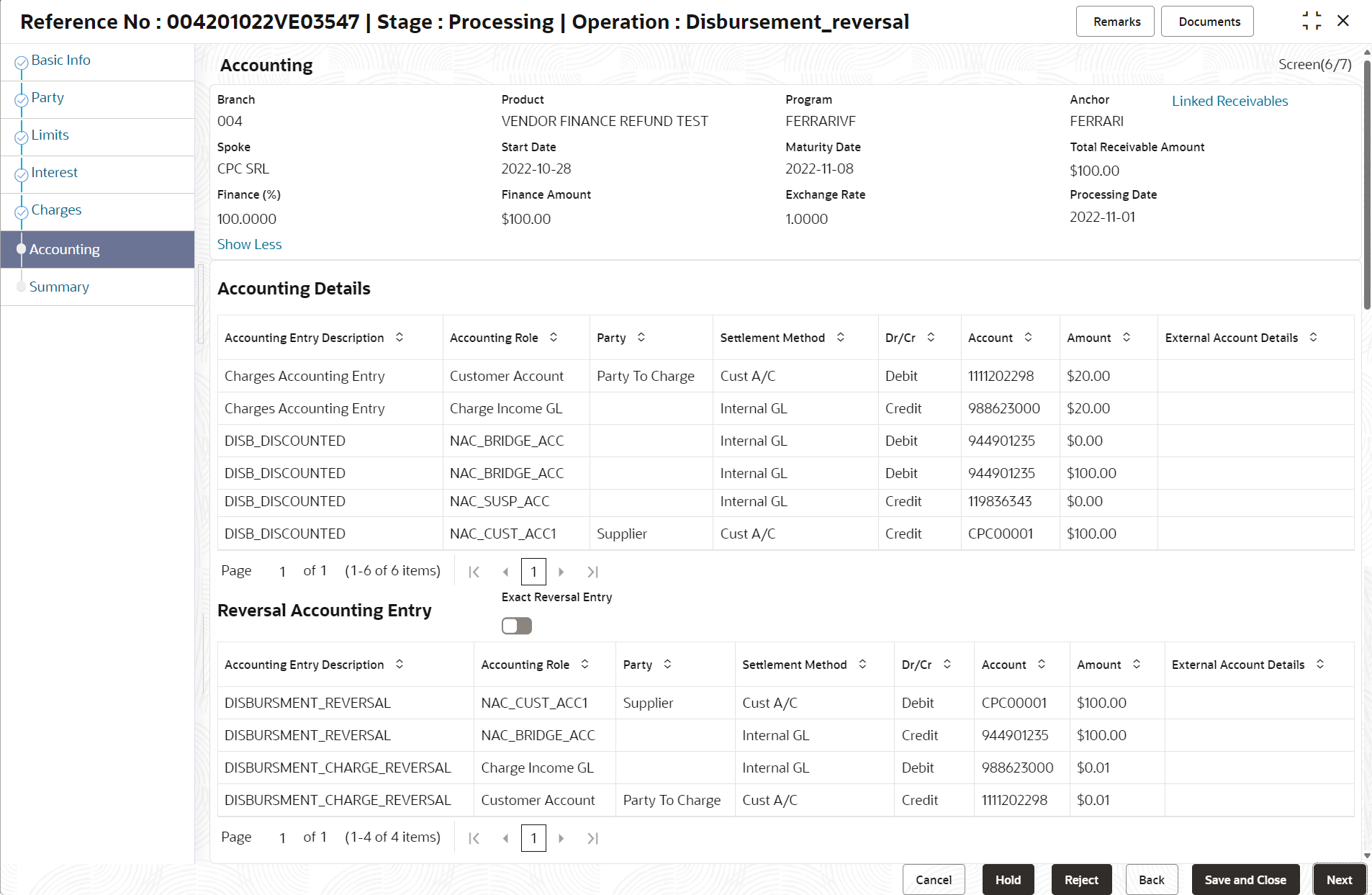Go to next page of Reversal Accounting Entry
The image size is (1372, 895).
pyautogui.click(x=561, y=838)
